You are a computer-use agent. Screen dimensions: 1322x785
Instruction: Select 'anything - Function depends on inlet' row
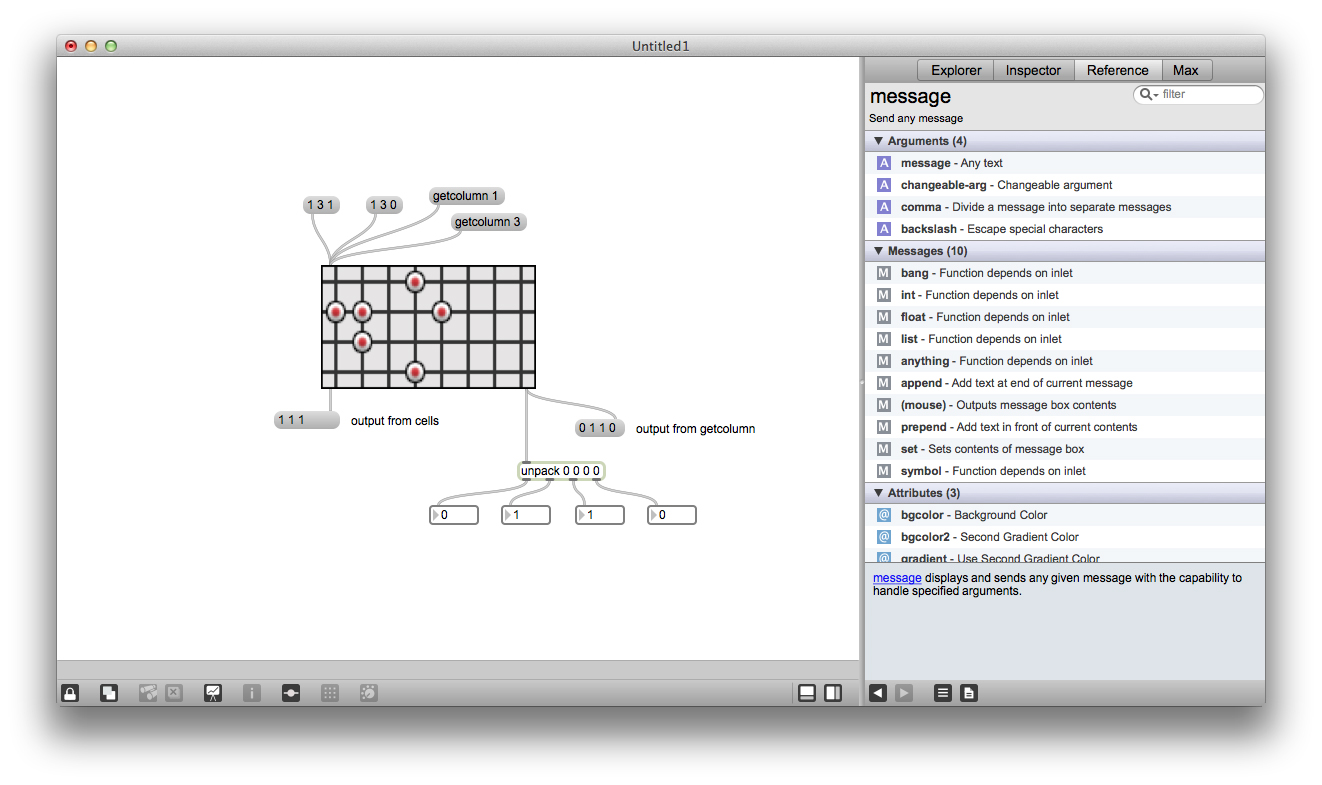(x=1065, y=361)
